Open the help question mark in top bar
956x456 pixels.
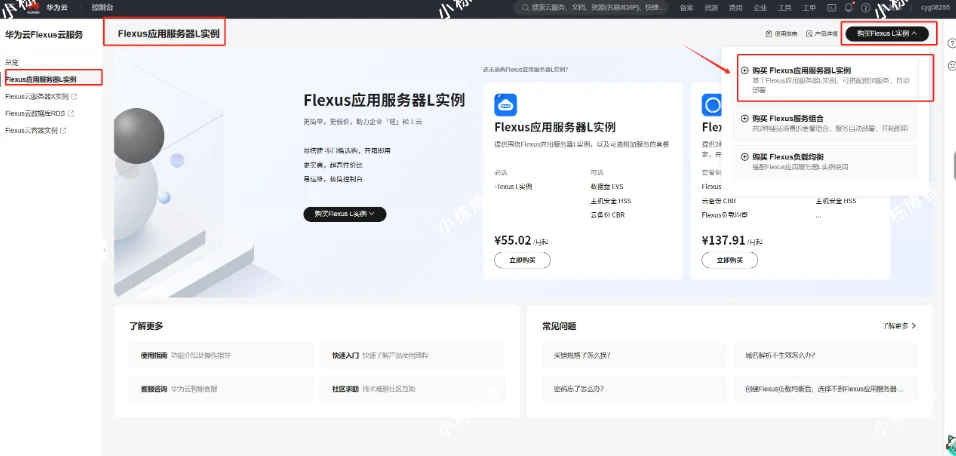865,8
